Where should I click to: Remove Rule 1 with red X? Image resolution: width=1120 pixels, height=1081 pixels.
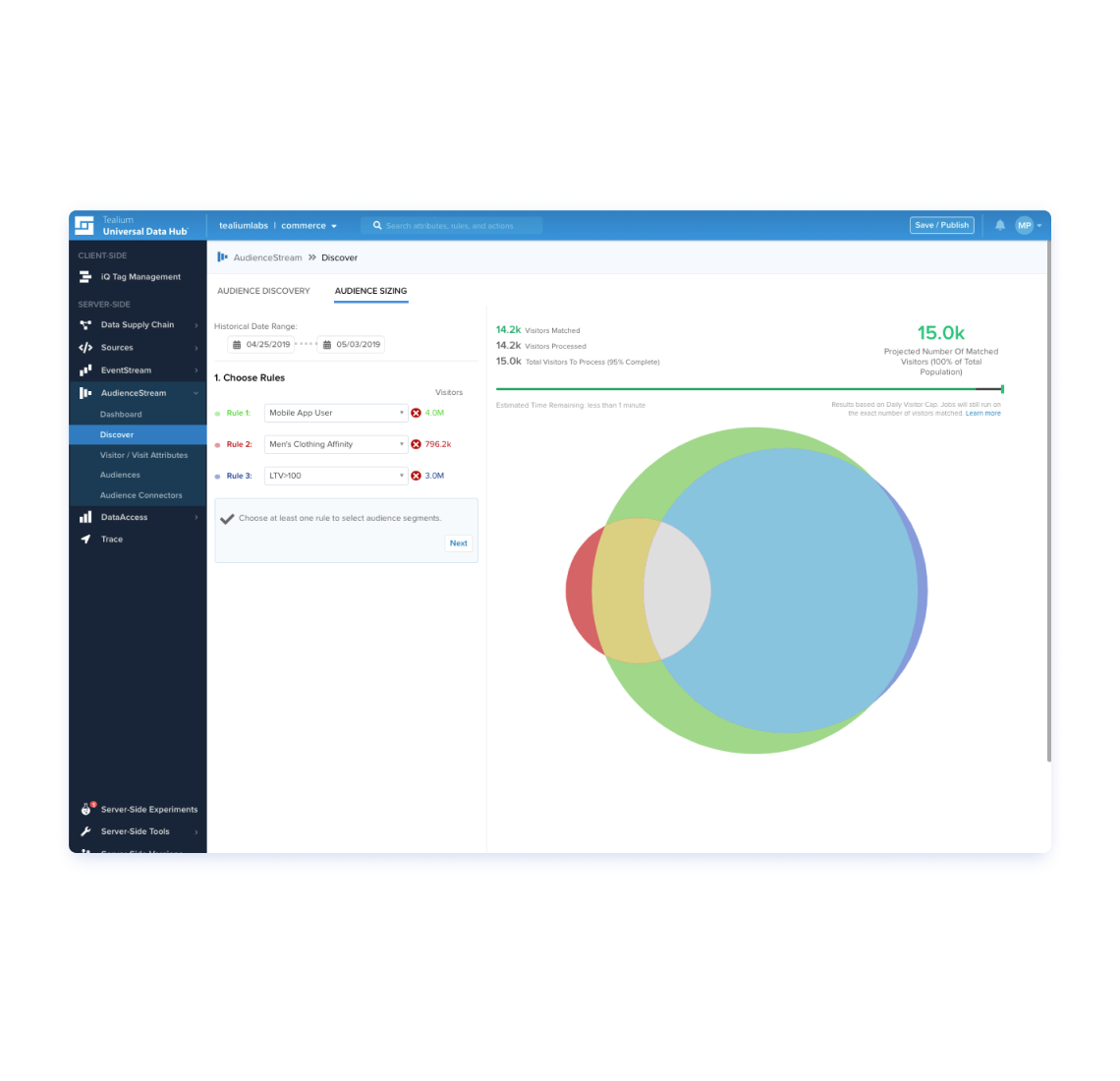click(x=416, y=413)
